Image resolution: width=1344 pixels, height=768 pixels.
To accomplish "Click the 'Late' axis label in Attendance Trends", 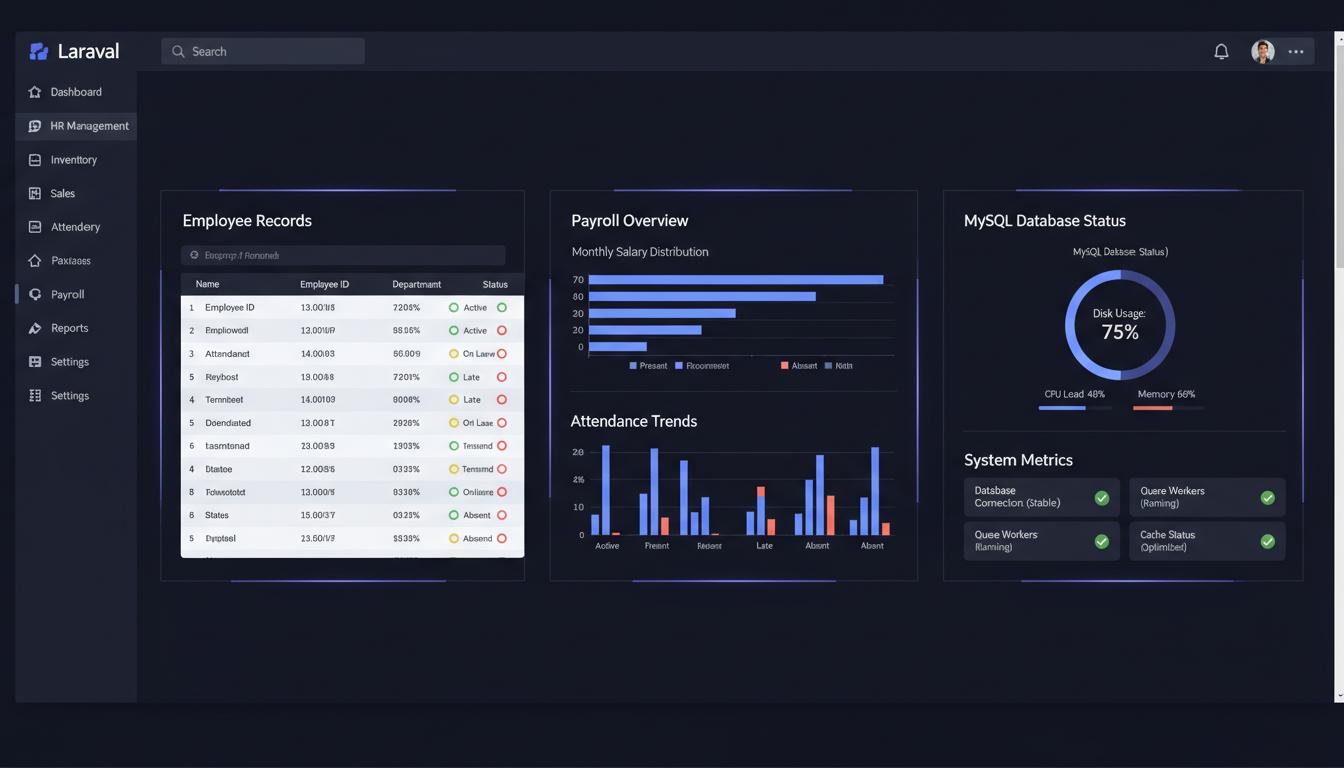I will point(764,546).
